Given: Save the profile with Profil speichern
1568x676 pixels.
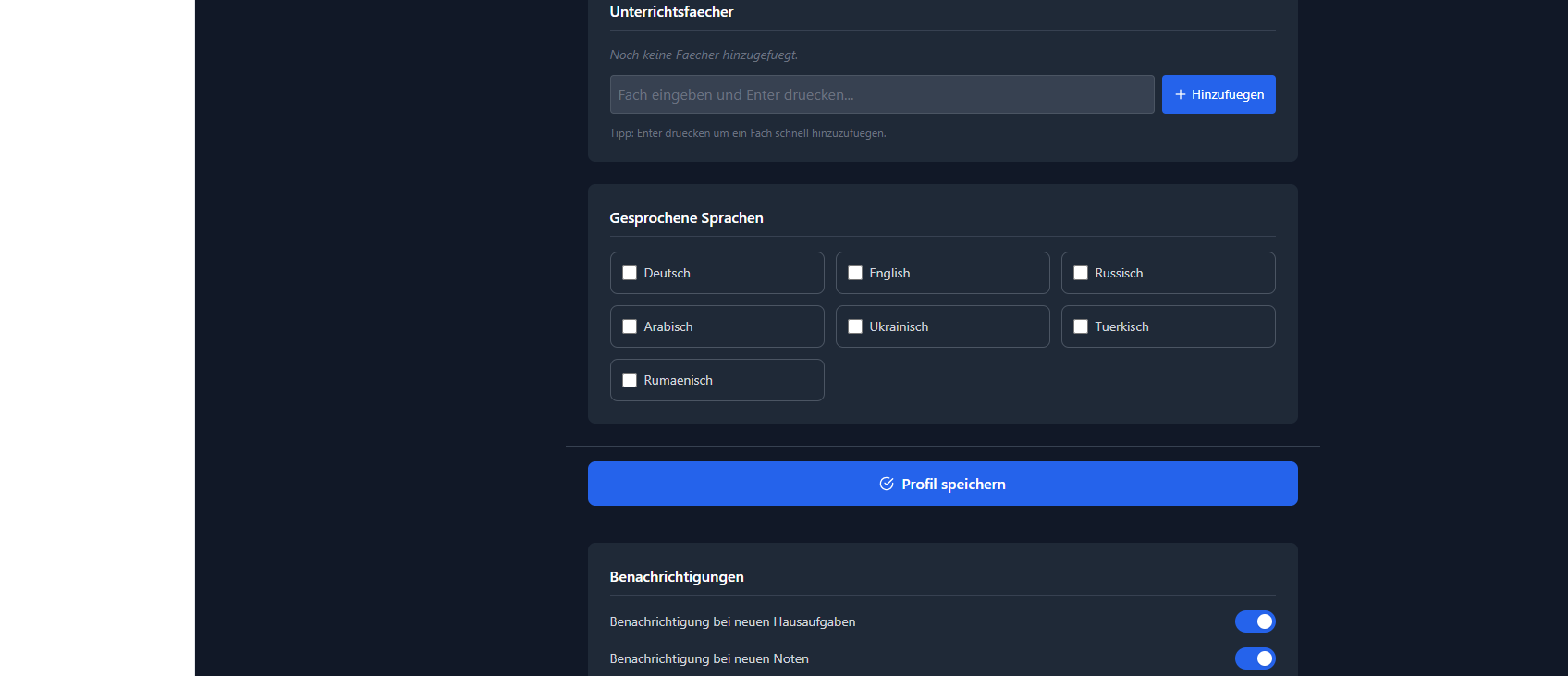Looking at the screenshot, I should click(x=942, y=484).
